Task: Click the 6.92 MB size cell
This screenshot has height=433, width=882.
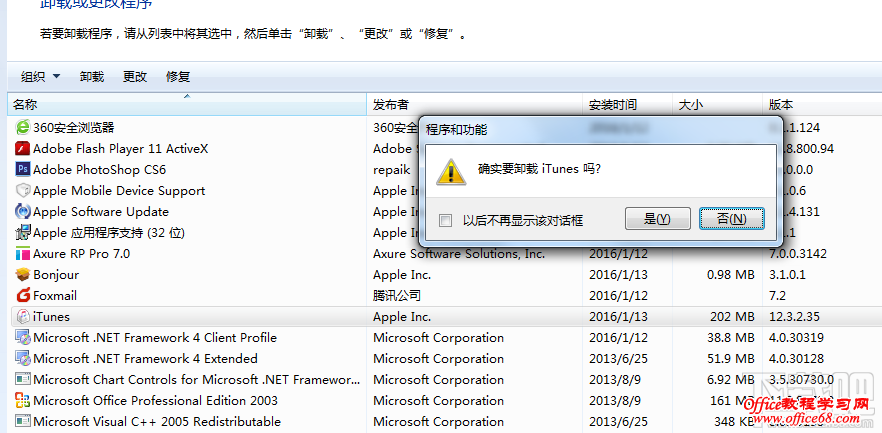Action: 731,380
